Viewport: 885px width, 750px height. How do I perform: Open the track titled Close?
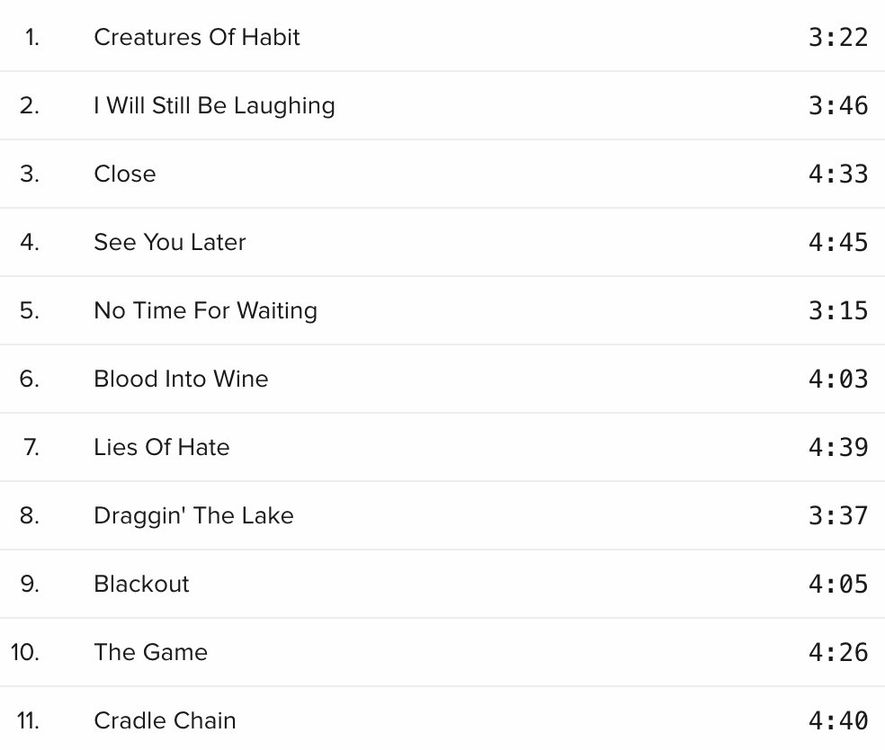coord(125,174)
